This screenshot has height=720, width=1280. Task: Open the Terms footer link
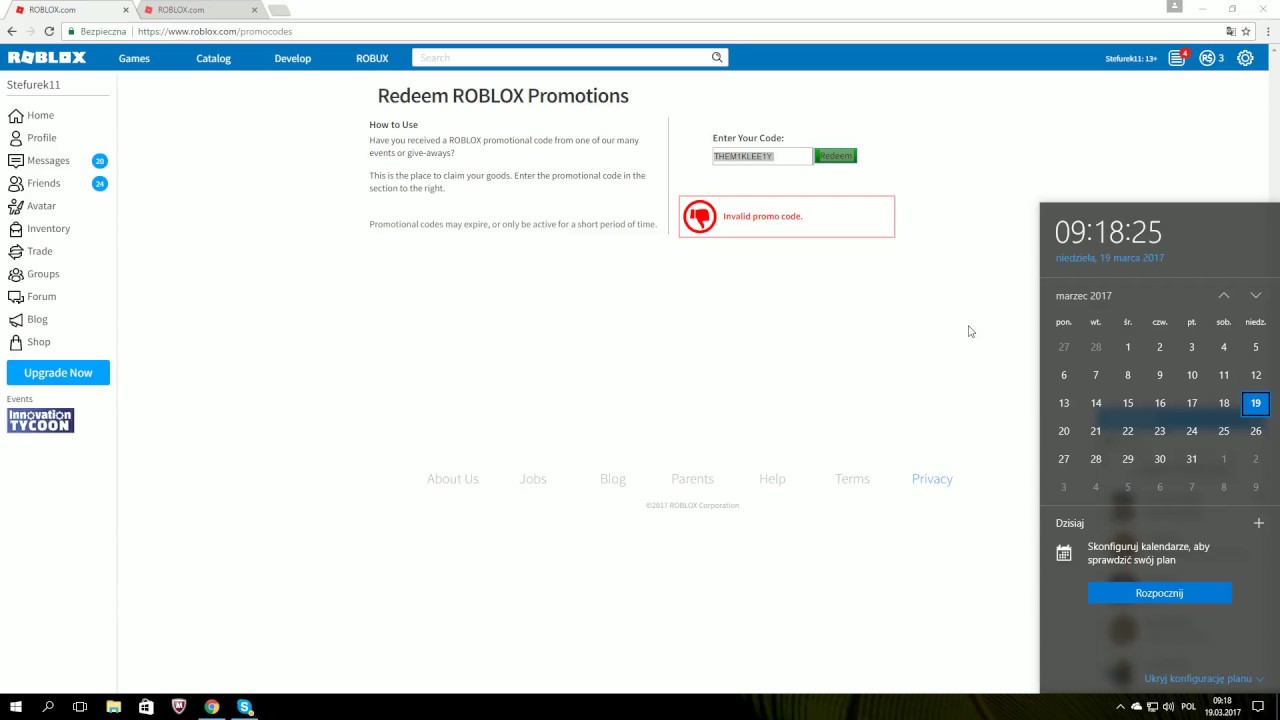coord(852,479)
